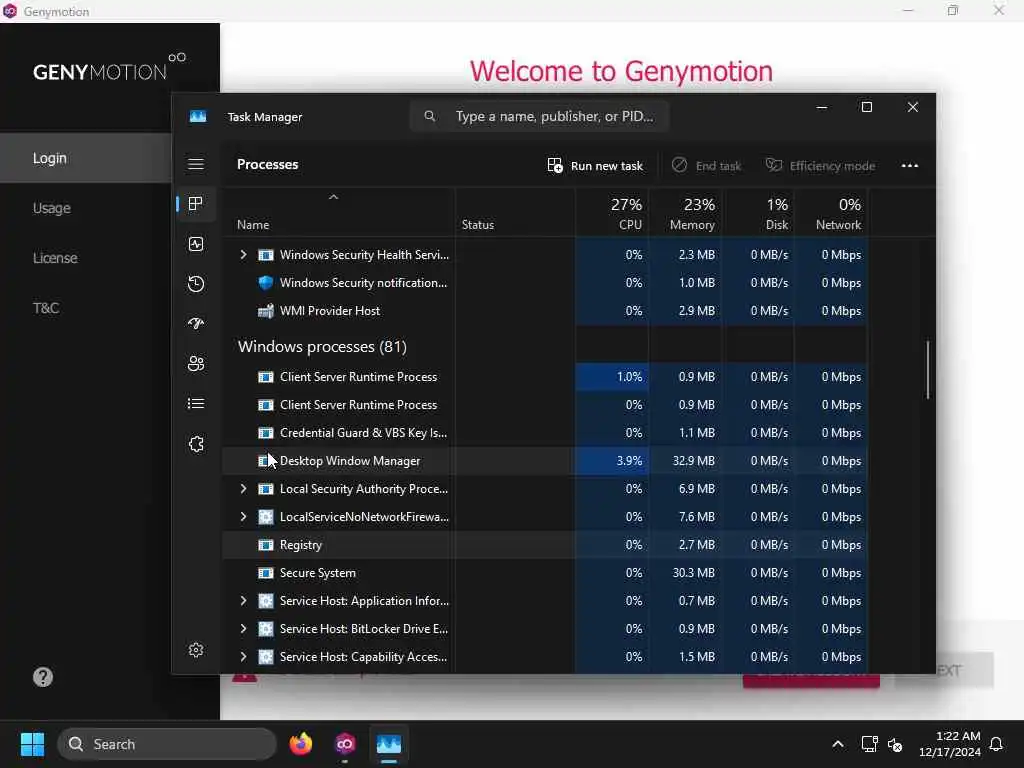Click the search magnifier icon in Task Manager

click(430, 116)
